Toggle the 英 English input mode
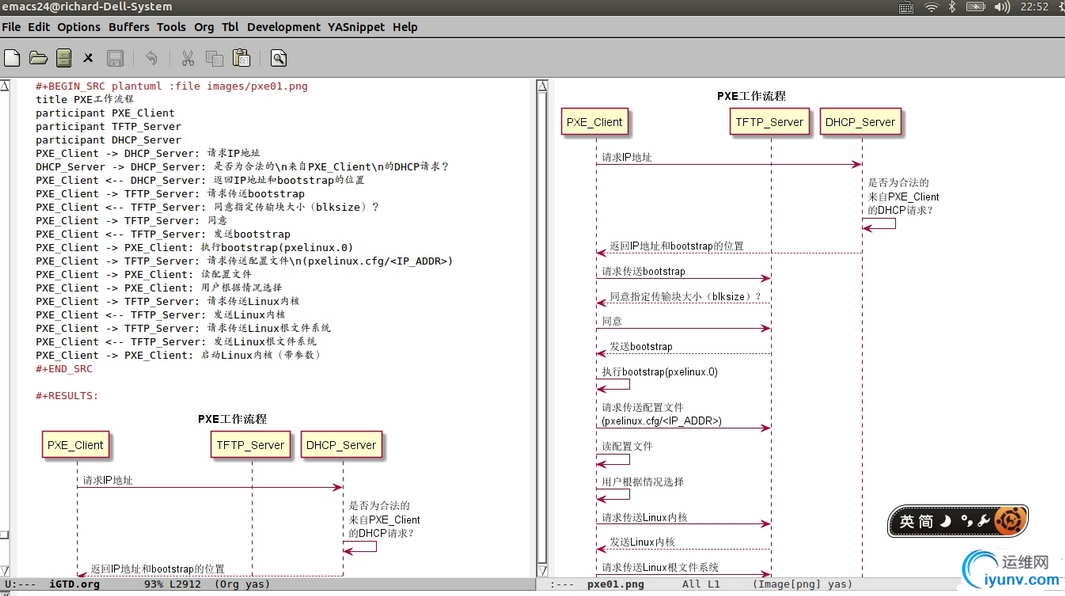1065x596 pixels. 906,521
